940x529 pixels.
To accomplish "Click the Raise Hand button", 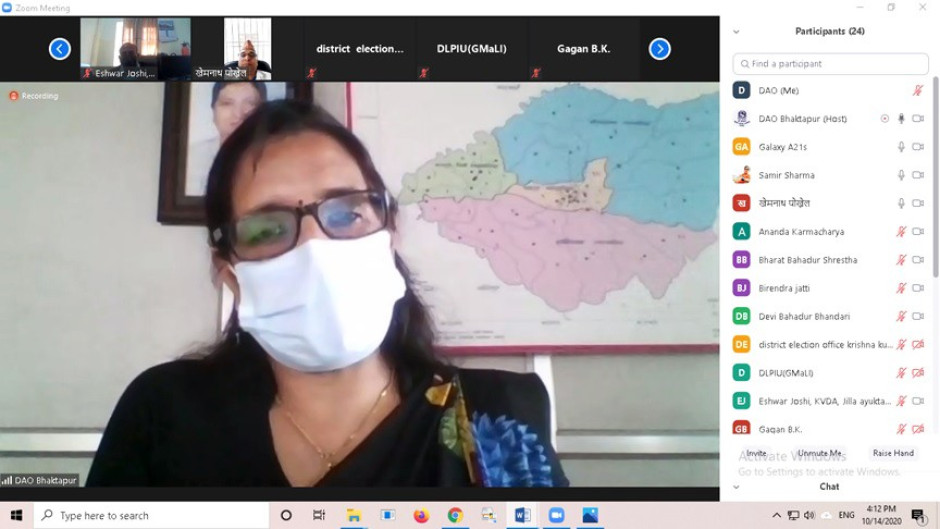I will pos(893,453).
